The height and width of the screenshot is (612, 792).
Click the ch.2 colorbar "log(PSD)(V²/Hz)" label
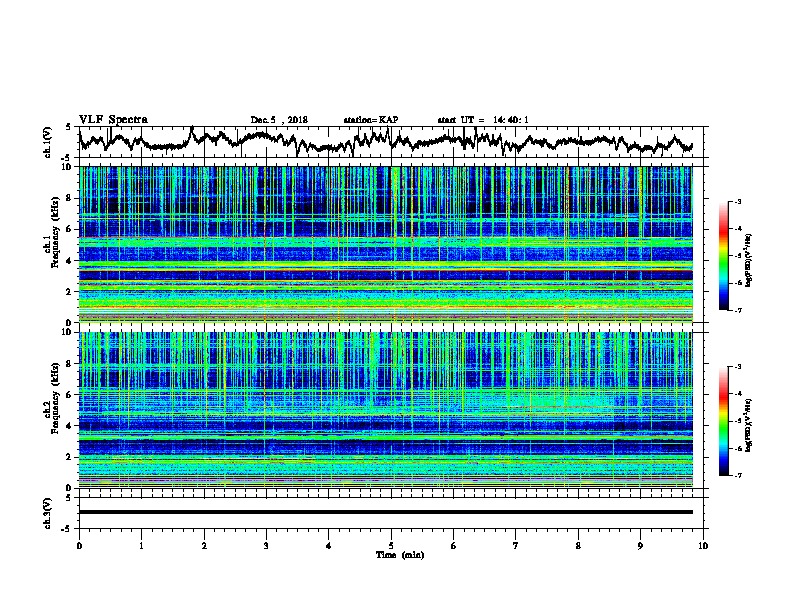(749, 425)
